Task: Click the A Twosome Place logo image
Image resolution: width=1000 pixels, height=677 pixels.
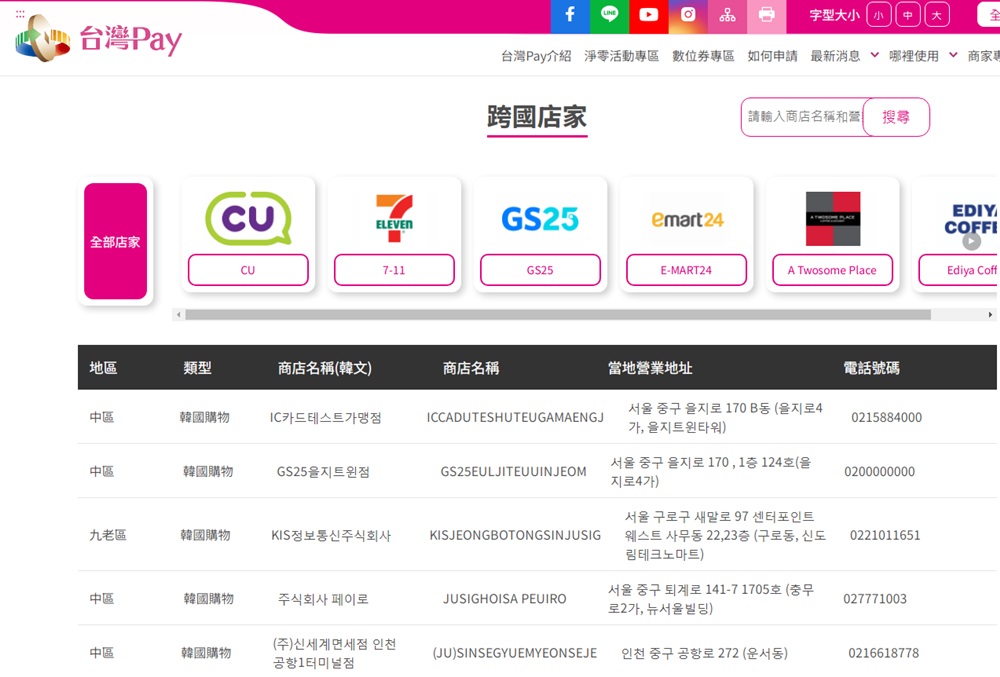Action: (x=833, y=219)
